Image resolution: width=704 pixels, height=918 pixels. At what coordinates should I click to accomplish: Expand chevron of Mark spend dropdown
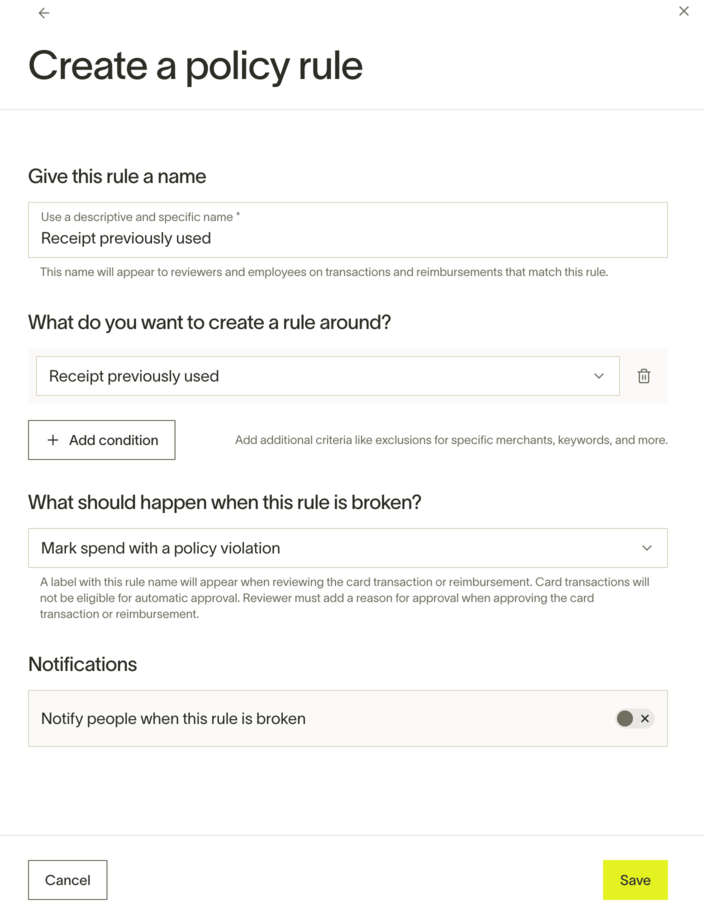coord(647,548)
